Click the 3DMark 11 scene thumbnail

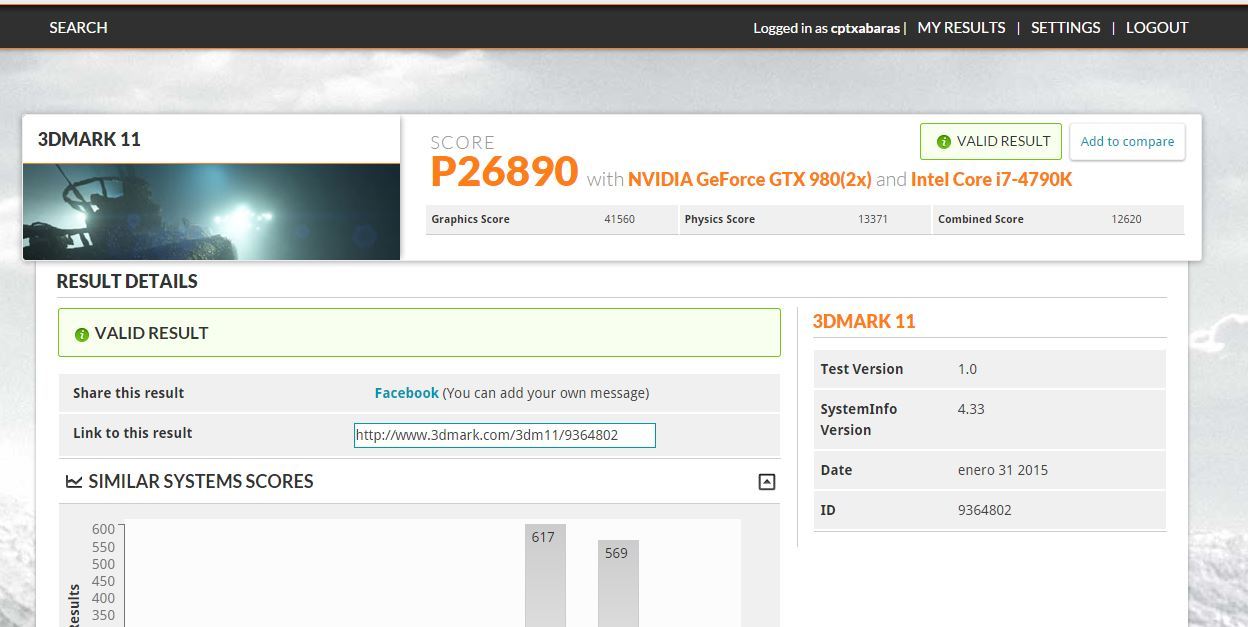click(x=211, y=212)
